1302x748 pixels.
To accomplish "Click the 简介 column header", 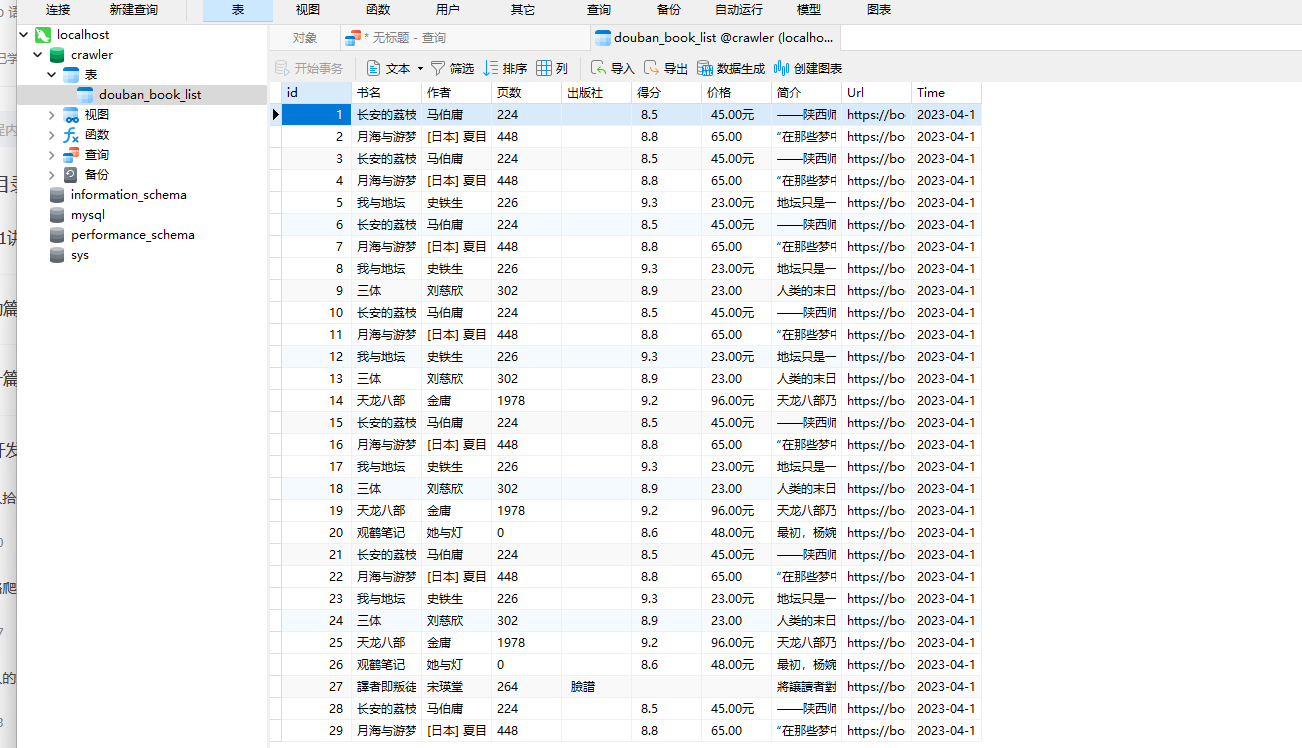I will pos(806,93).
